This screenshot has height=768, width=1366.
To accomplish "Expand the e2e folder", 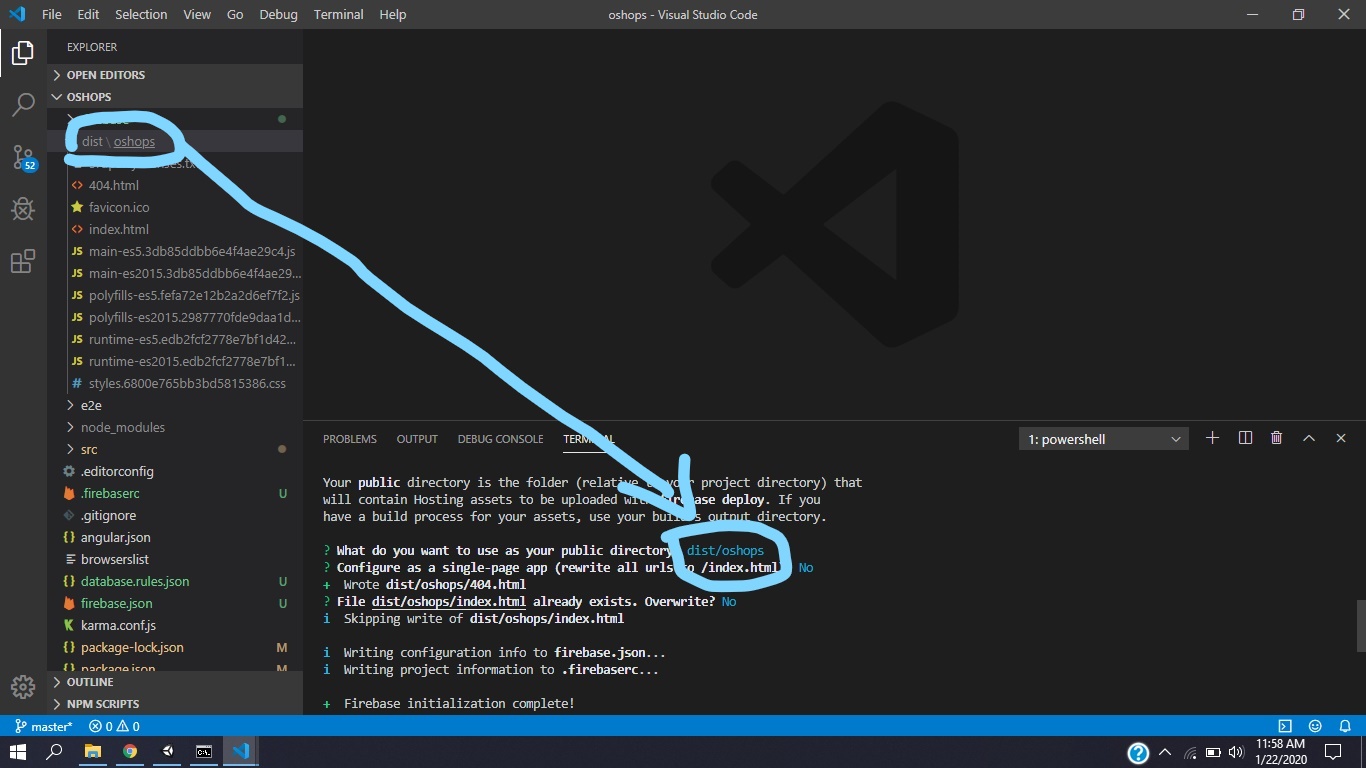I will tap(175, 405).
